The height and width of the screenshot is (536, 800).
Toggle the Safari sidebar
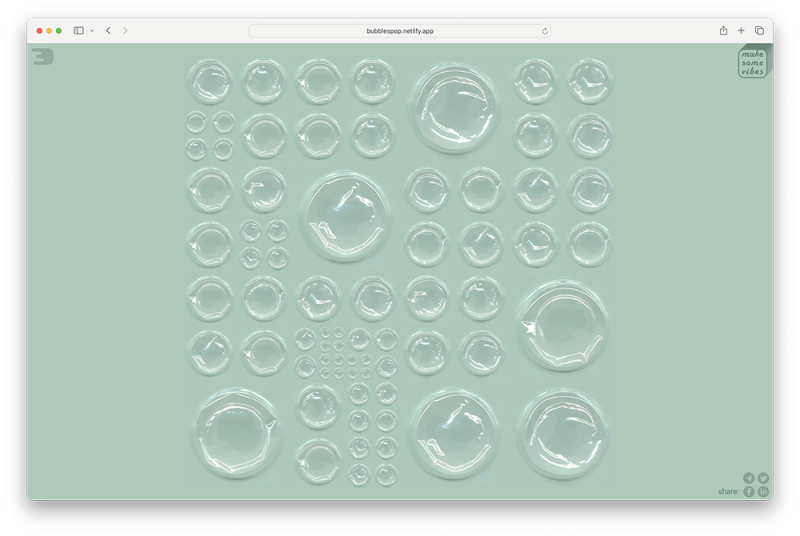pos(79,31)
